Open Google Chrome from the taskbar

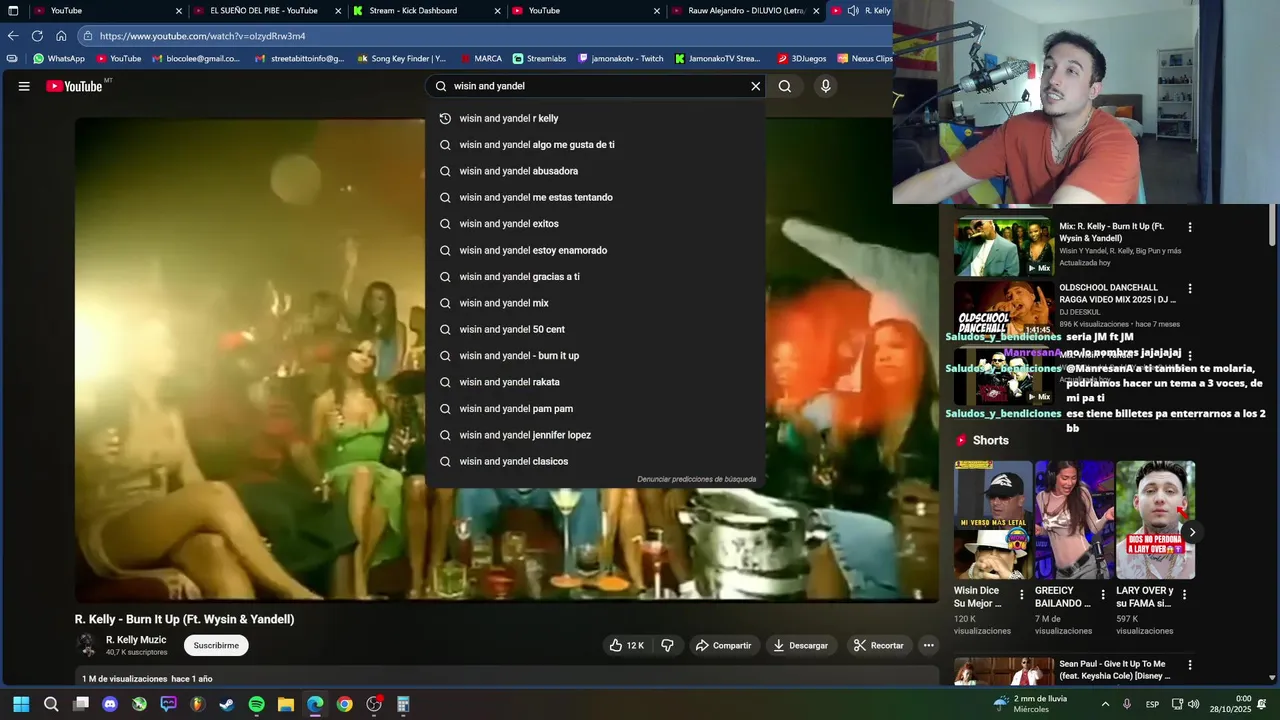(x=344, y=704)
